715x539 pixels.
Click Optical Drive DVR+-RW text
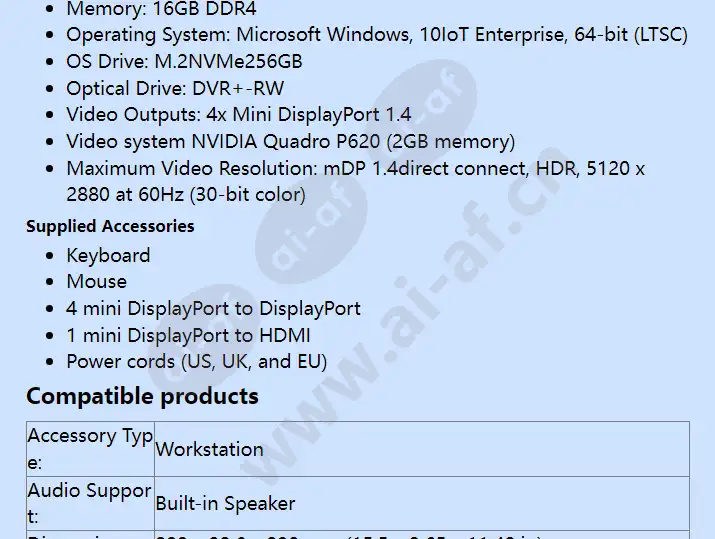pyautogui.click(x=175, y=88)
